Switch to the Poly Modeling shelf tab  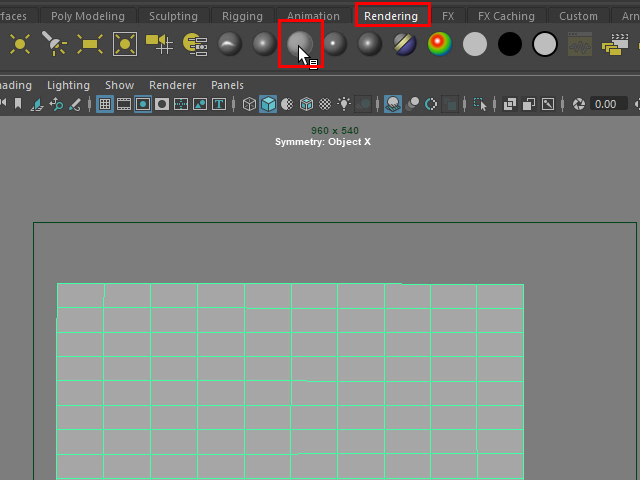[x=88, y=16]
